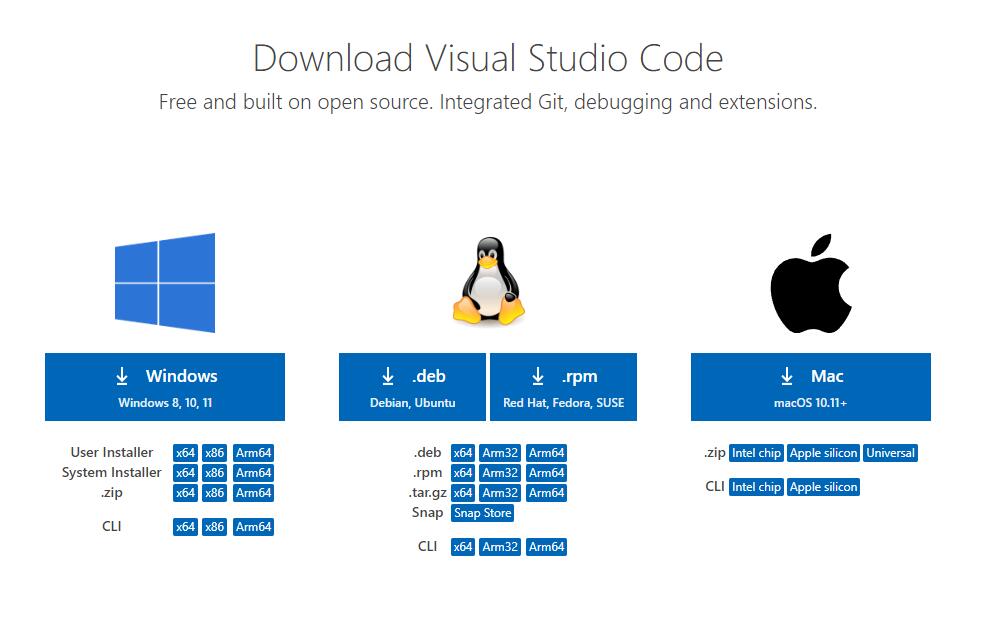The image size is (981, 628).
Task: Download Mac .zip for Apple silicon
Action: pos(823,453)
